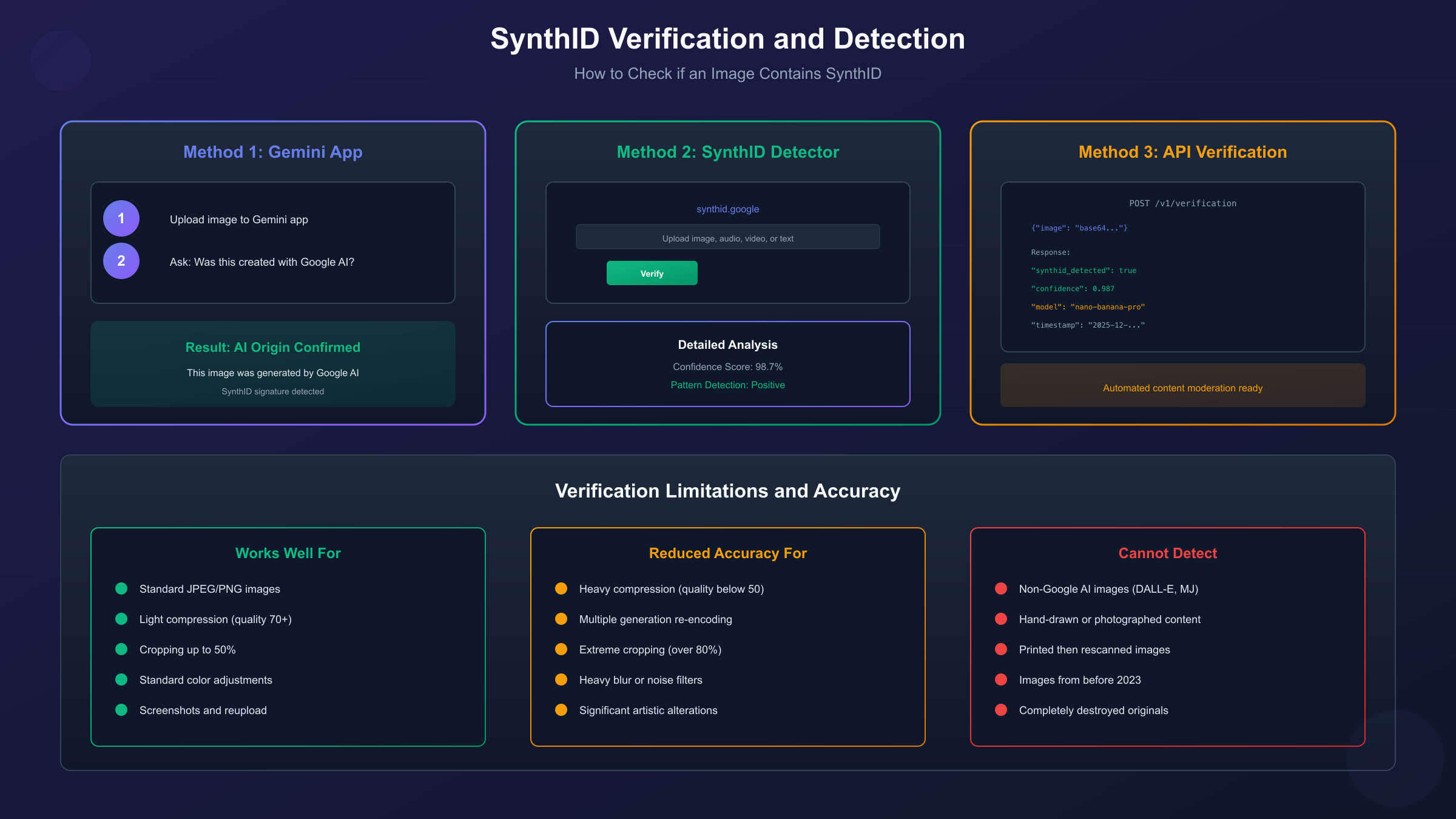1456x819 pixels.
Task: Switch to Method 3: API Verification card
Action: coord(1182,152)
